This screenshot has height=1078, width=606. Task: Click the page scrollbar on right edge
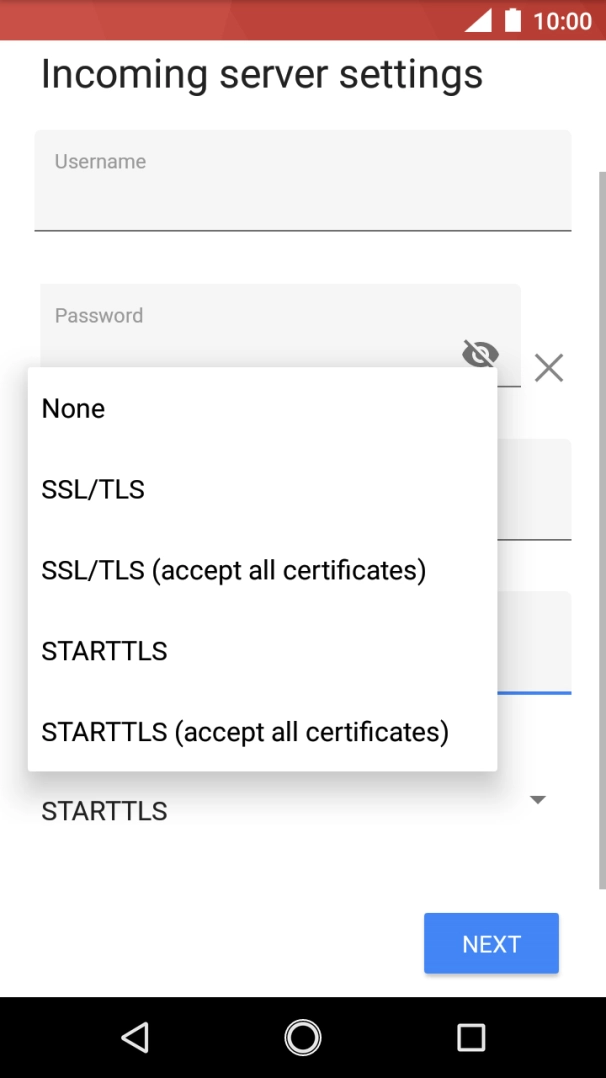click(x=601, y=528)
